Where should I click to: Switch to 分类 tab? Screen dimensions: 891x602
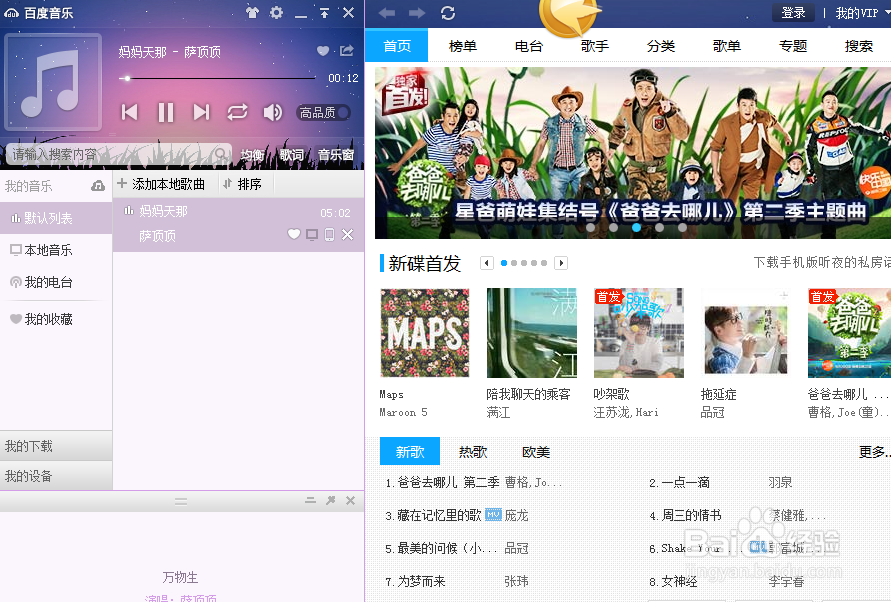point(660,45)
